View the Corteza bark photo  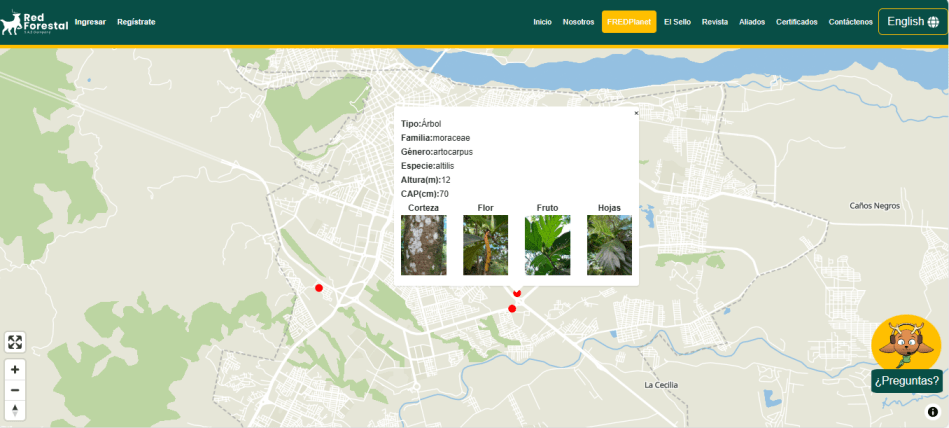423,245
